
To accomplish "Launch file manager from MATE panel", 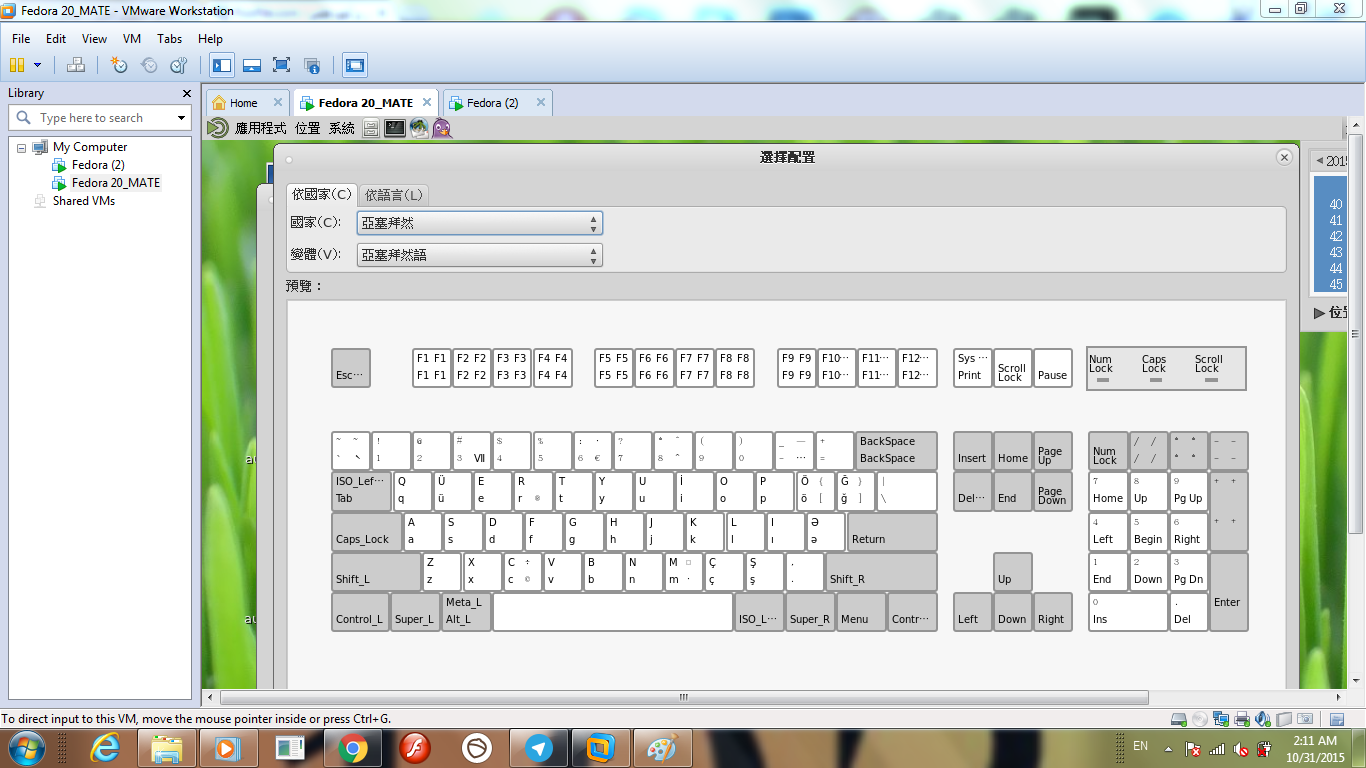I will [x=371, y=128].
